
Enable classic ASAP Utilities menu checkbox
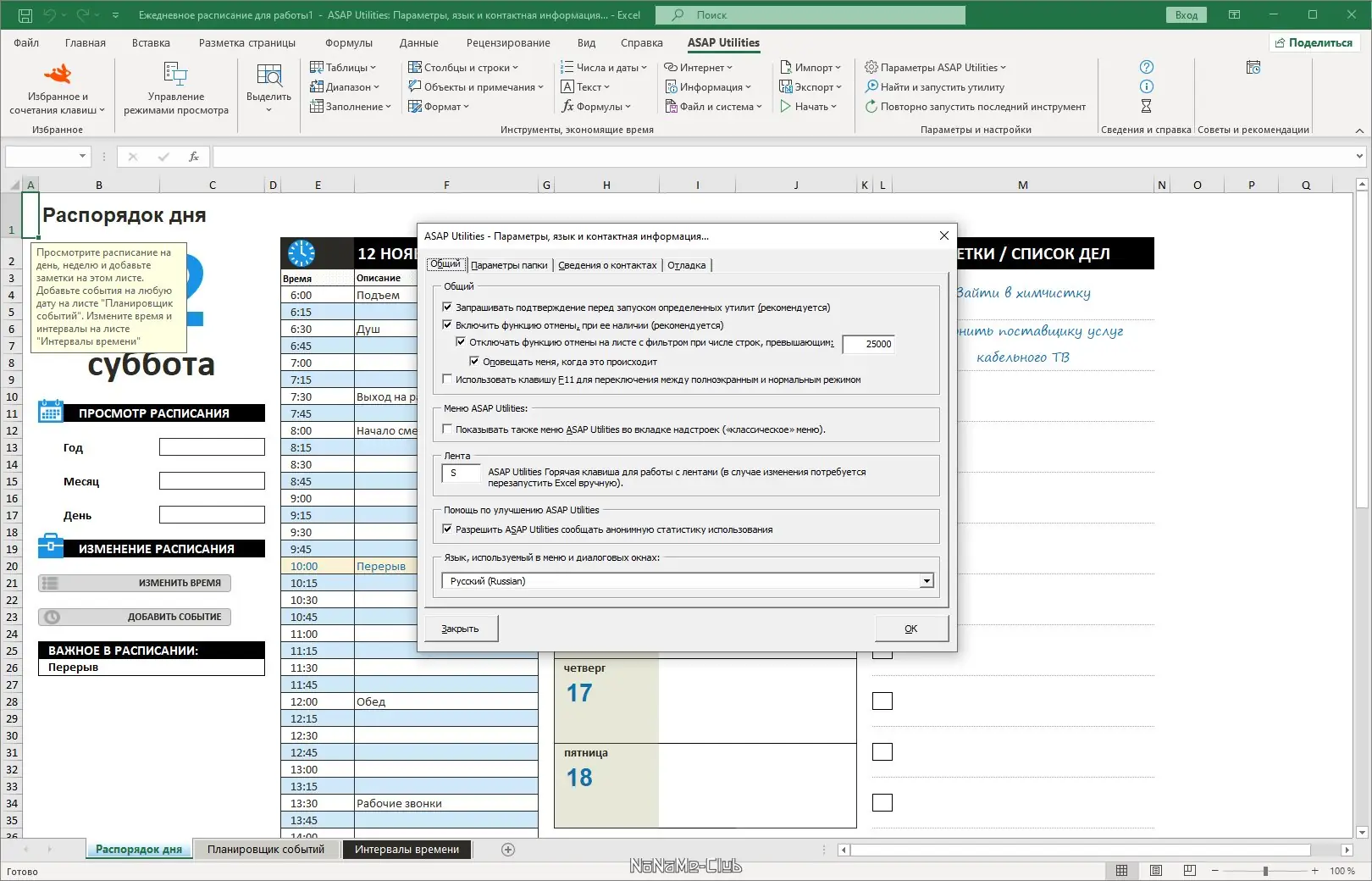coord(447,429)
